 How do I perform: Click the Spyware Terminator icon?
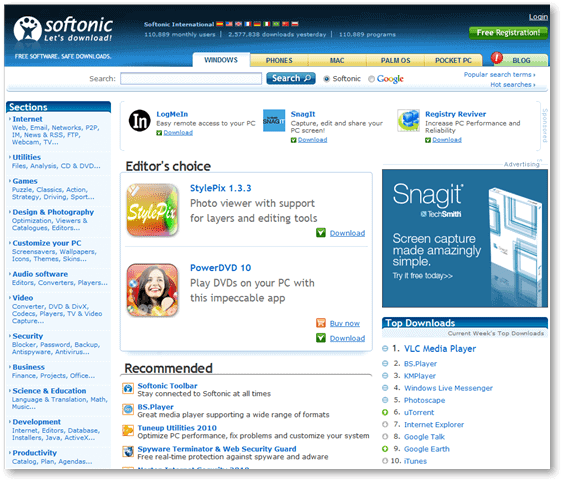[128, 451]
